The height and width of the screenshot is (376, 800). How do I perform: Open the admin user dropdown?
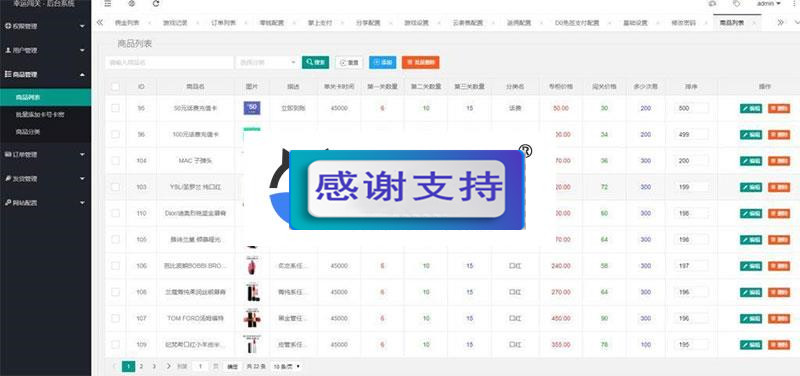768,4
